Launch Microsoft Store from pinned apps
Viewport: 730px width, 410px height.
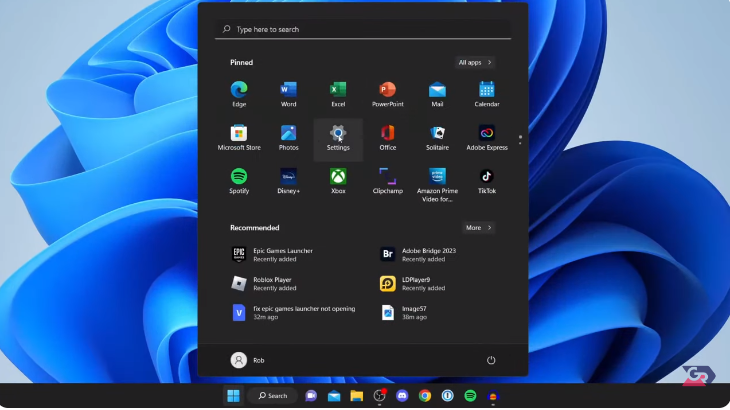[239, 138]
